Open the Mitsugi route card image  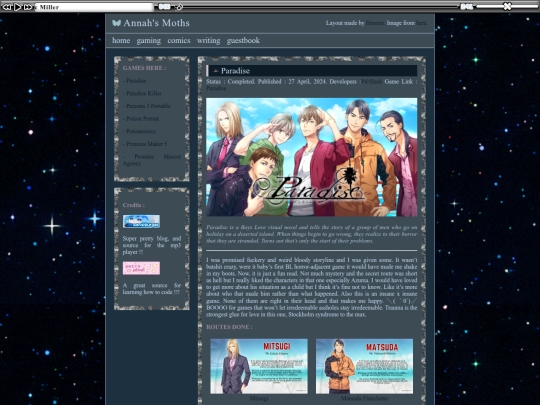[x=259, y=366]
